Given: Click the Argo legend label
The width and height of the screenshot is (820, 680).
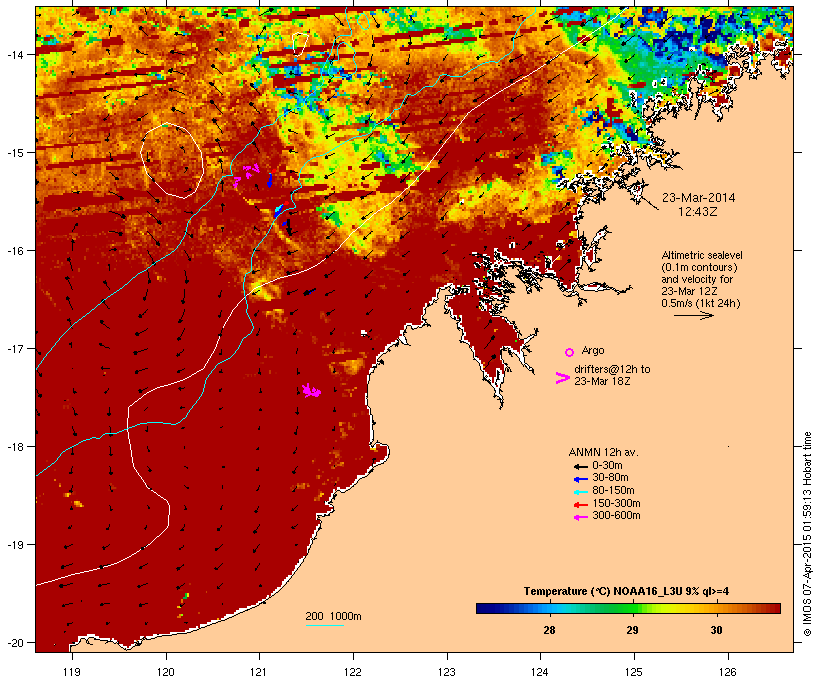Looking at the screenshot, I should (x=593, y=350).
